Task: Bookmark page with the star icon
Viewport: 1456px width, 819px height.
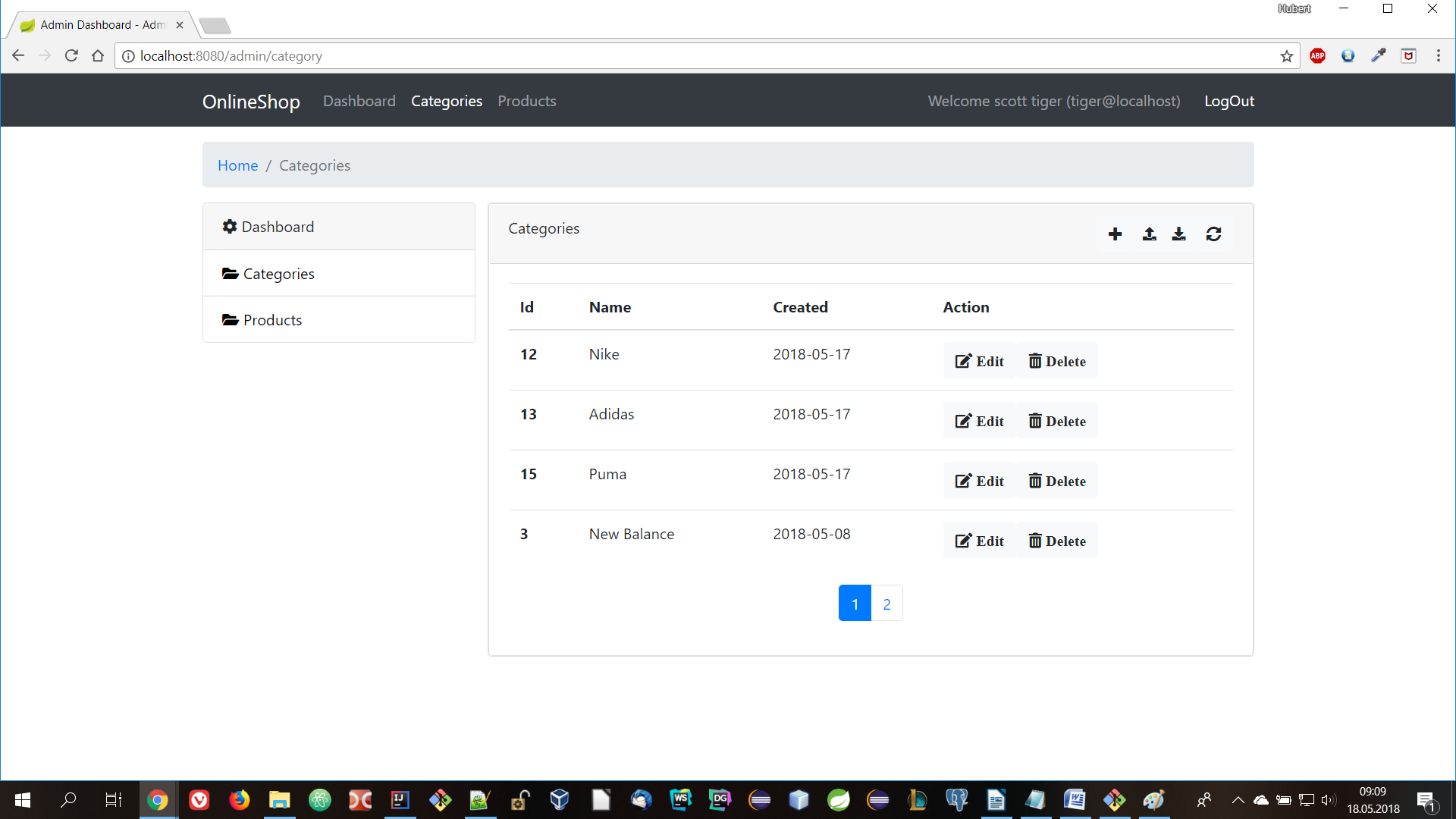Action: [x=1286, y=56]
